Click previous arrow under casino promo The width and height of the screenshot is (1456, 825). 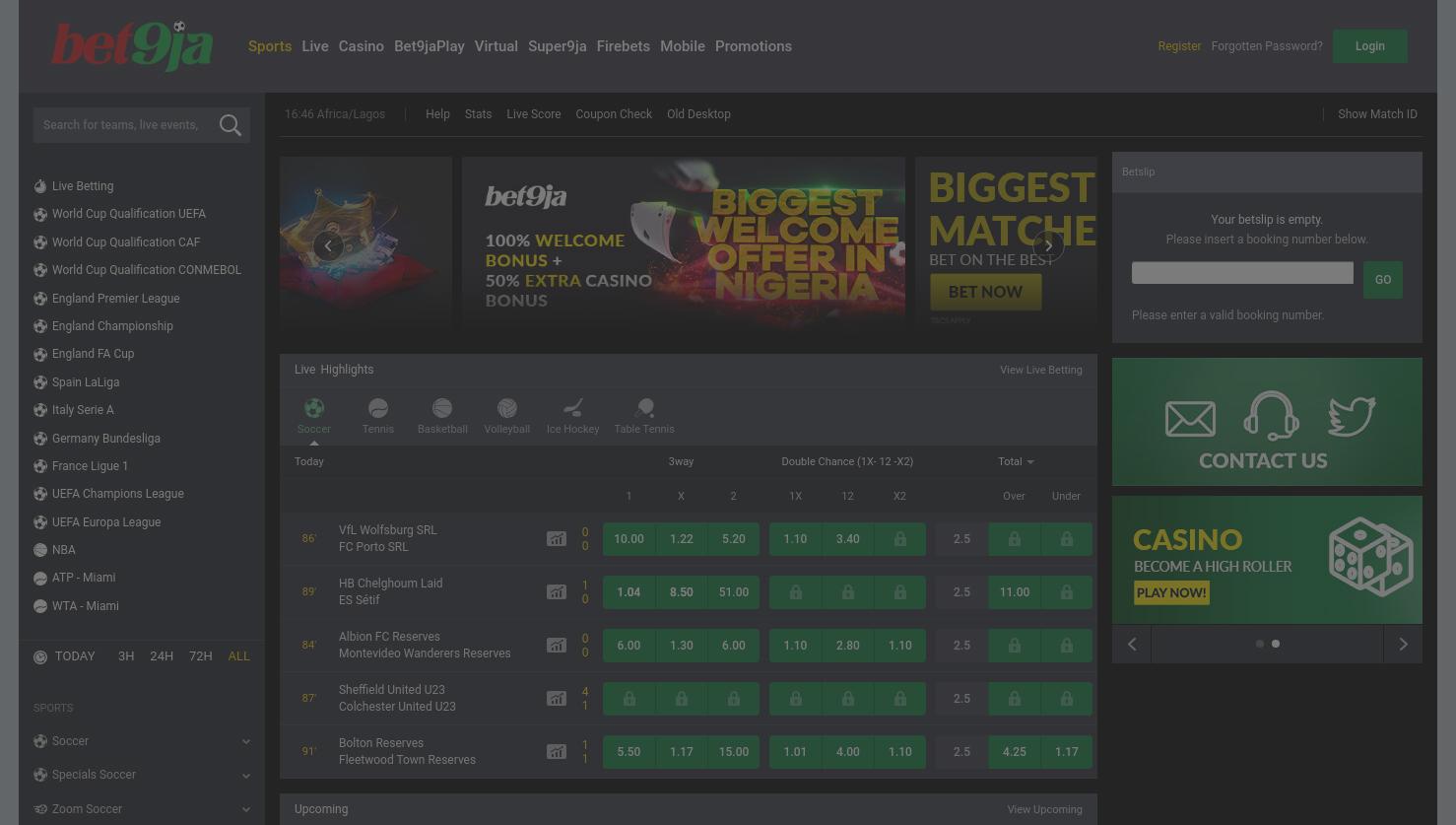pos(1132,645)
